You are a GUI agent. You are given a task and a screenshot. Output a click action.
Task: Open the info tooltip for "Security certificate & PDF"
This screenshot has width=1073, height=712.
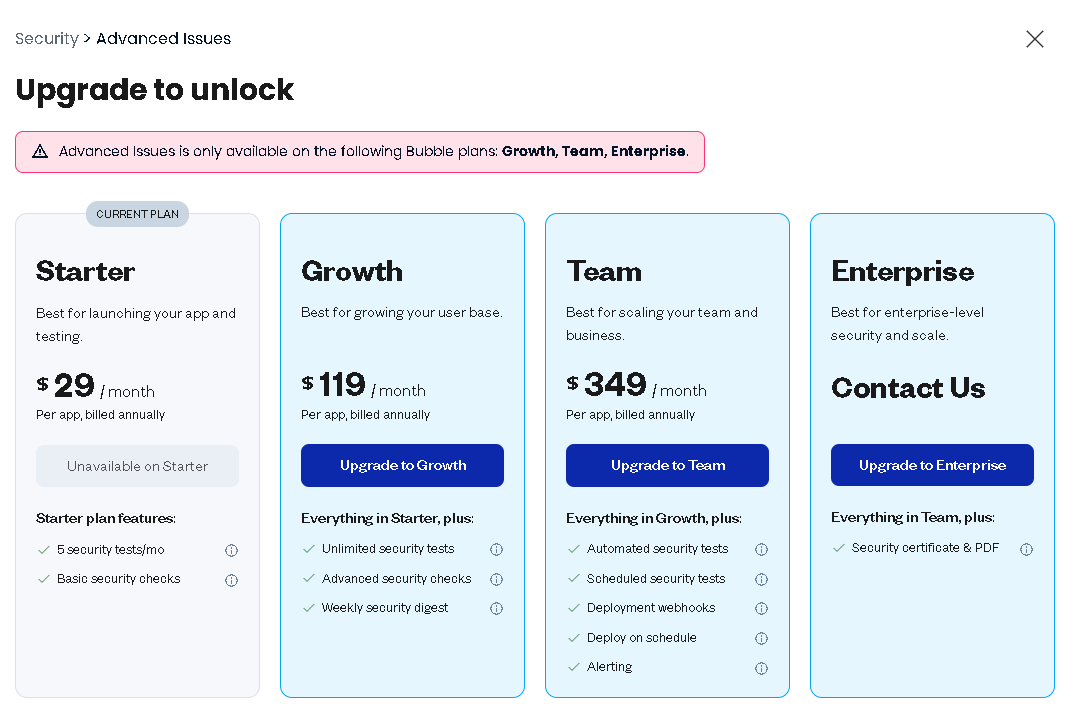(x=1026, y=548)
